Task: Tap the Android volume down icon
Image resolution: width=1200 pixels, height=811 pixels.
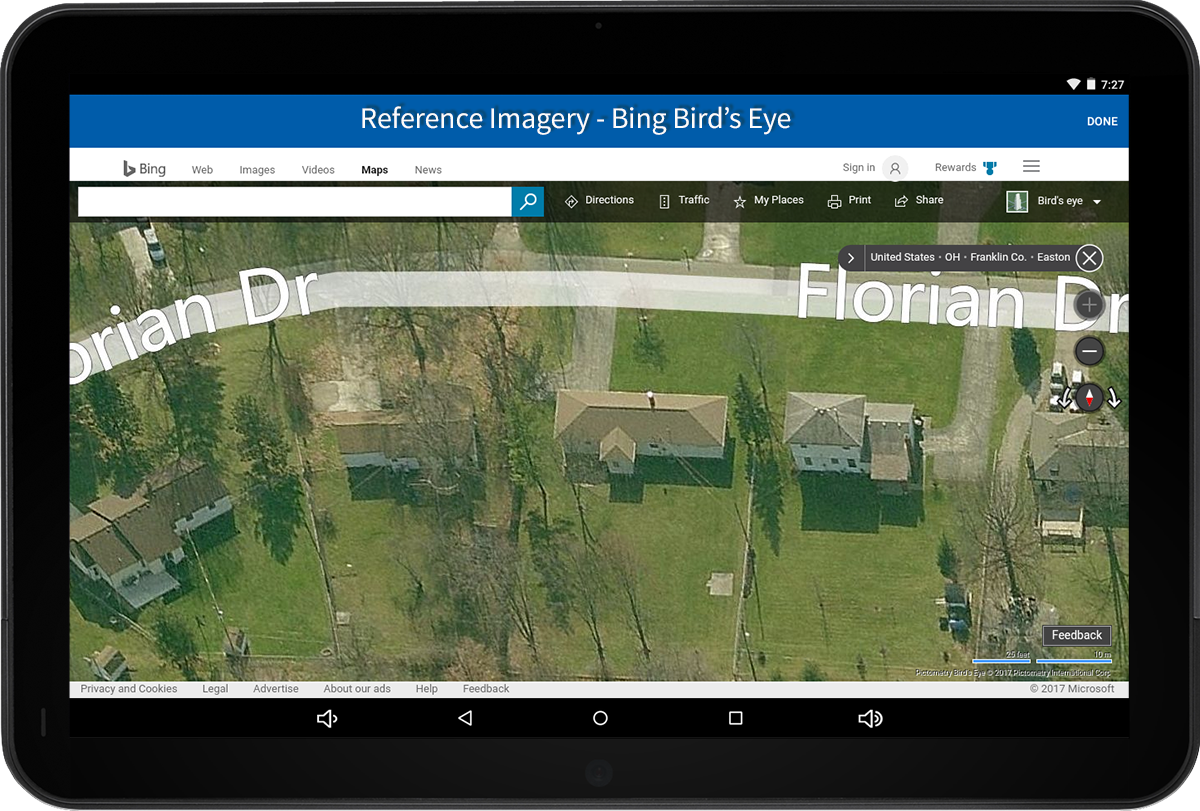Action: coord(326,718)
